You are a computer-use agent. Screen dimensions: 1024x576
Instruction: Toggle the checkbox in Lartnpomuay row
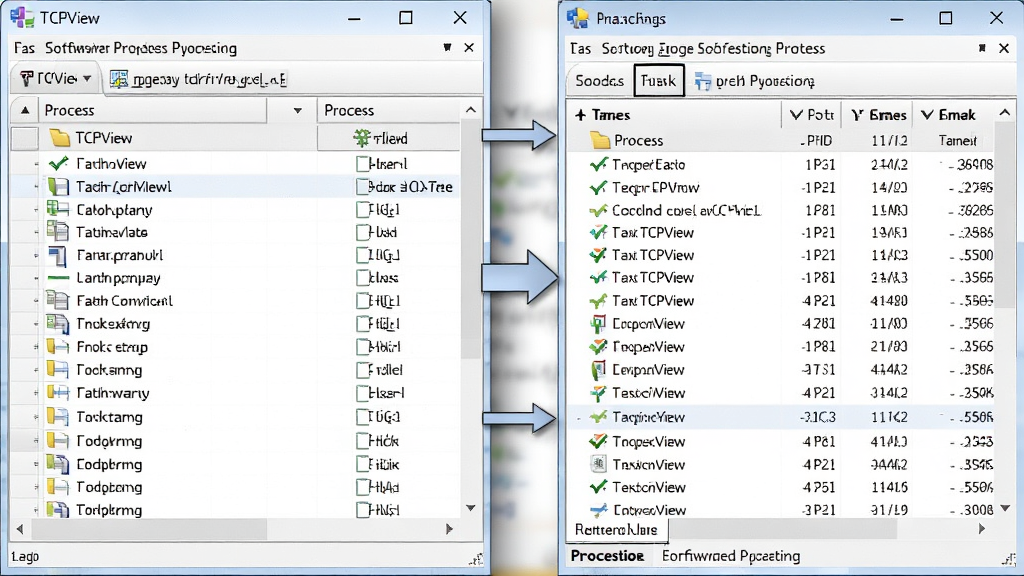362,278
